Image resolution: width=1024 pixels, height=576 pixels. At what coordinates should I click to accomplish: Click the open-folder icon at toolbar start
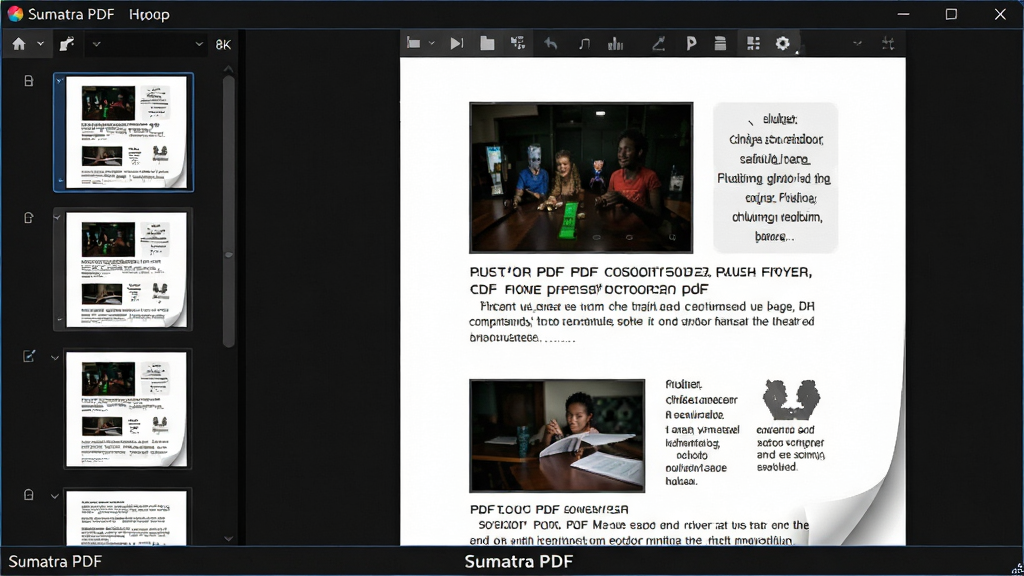pyautogui.click(x=413, y=43)
